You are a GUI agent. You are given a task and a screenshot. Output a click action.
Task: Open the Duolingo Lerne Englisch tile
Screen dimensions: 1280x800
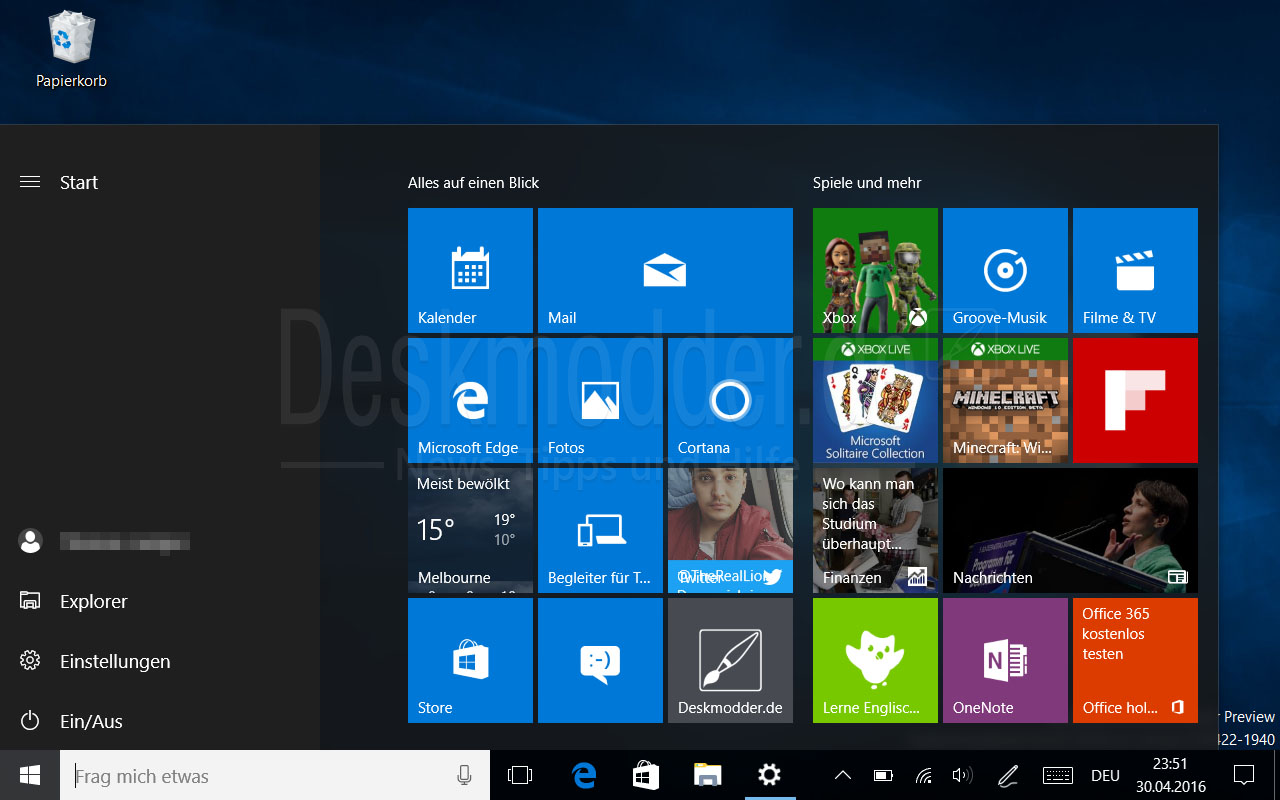[x=875, y=660]
